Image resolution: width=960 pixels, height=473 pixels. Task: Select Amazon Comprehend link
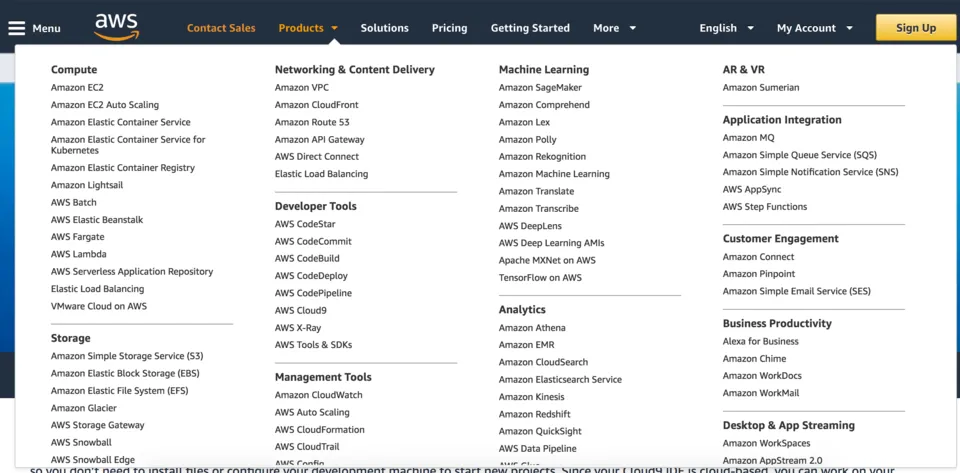[544, 105]
